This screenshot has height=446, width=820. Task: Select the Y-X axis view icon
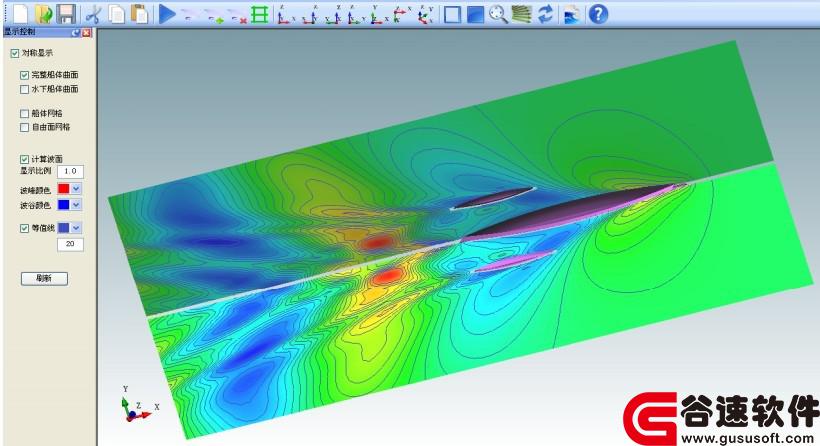click(379, 14)
